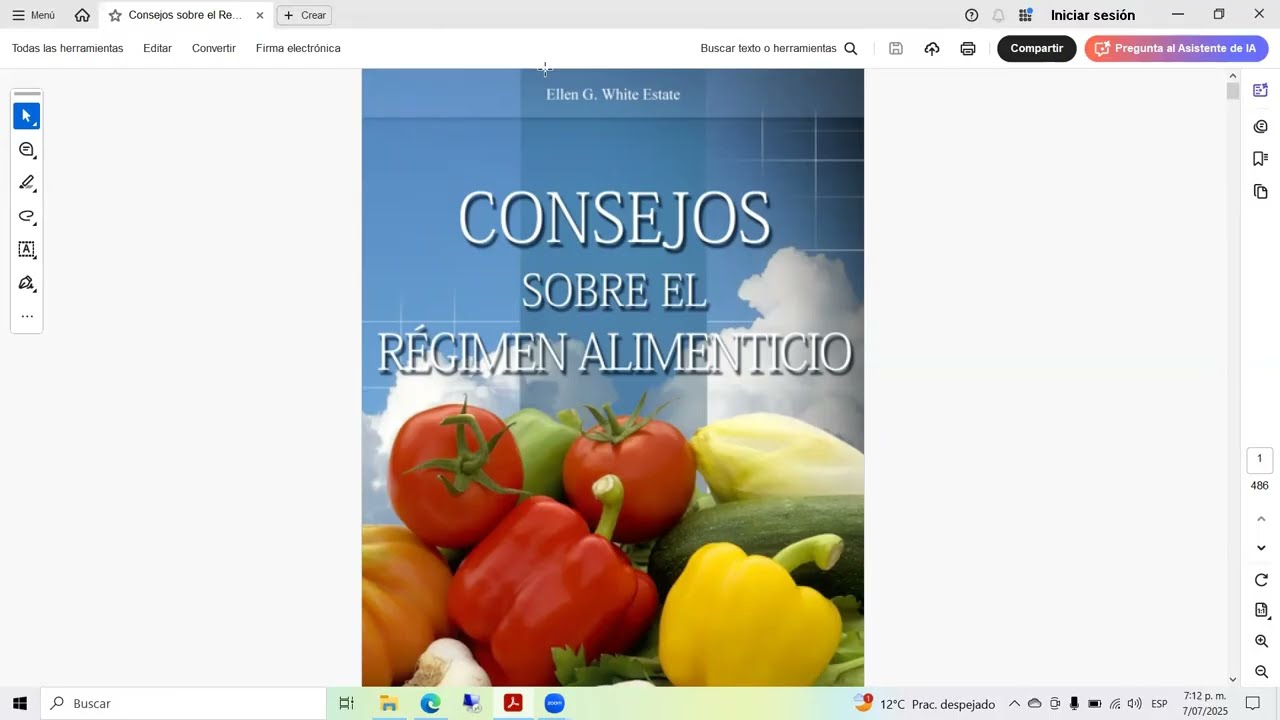Image resolution: width=1280 pixels, height=720 pixels.
Task: Open the page display settings icon
Action: (x=1261, y=610)
